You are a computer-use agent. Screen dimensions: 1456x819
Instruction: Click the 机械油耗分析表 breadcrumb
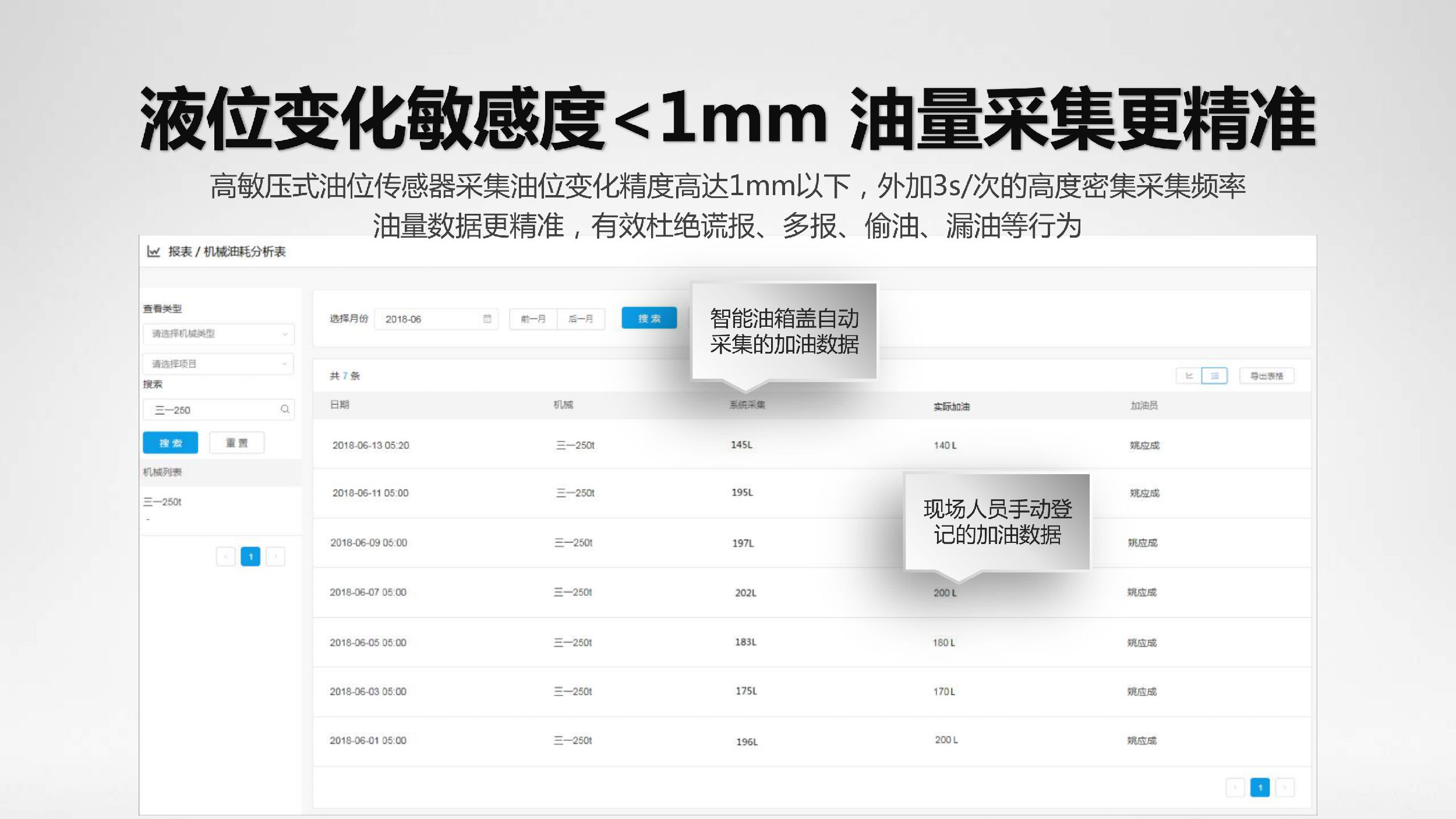[245, 252]
